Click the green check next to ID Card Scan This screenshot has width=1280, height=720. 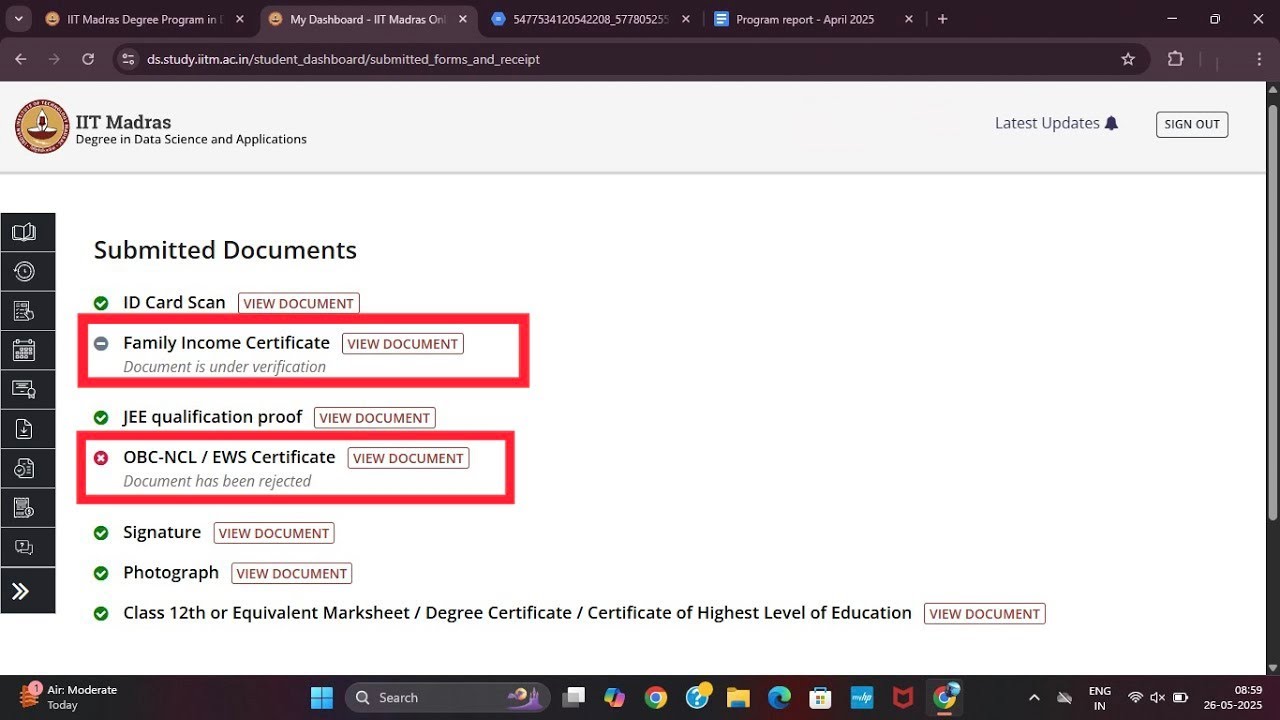click(101, 303)
